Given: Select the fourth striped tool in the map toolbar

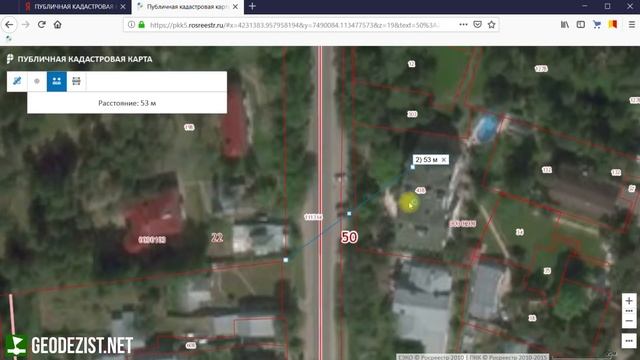Looking at the screenshot, I should pos(76,81).
